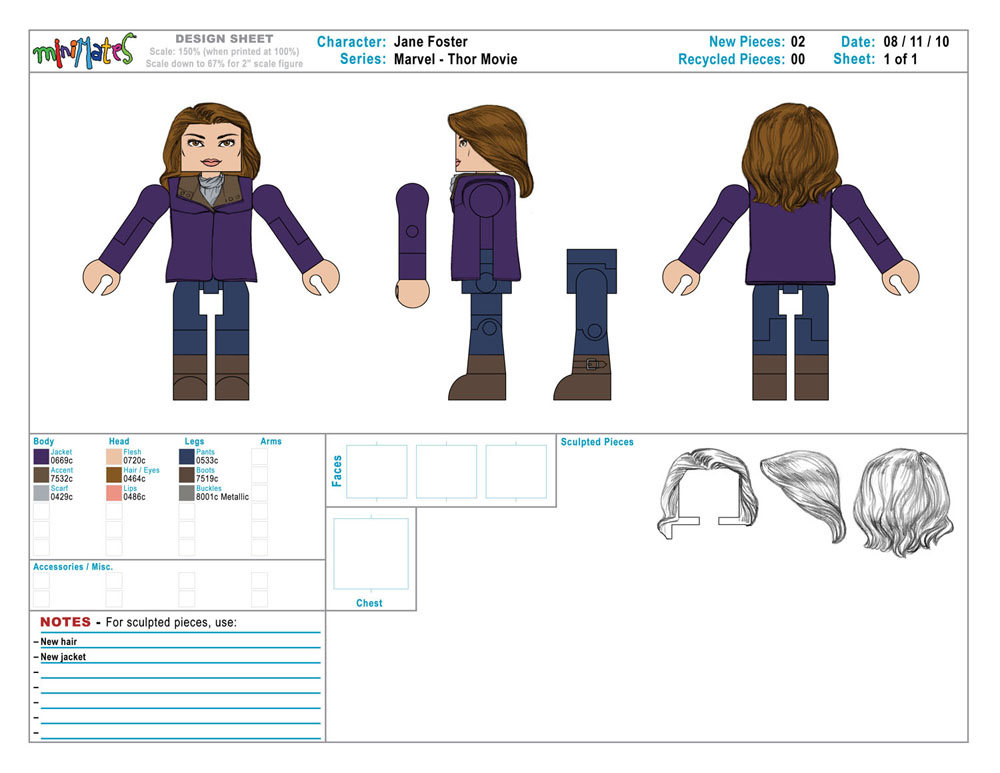The image size is (1000, 773).
Task: Click the "Sculpted Pieces" heading
Action: (x=597, y=442)
